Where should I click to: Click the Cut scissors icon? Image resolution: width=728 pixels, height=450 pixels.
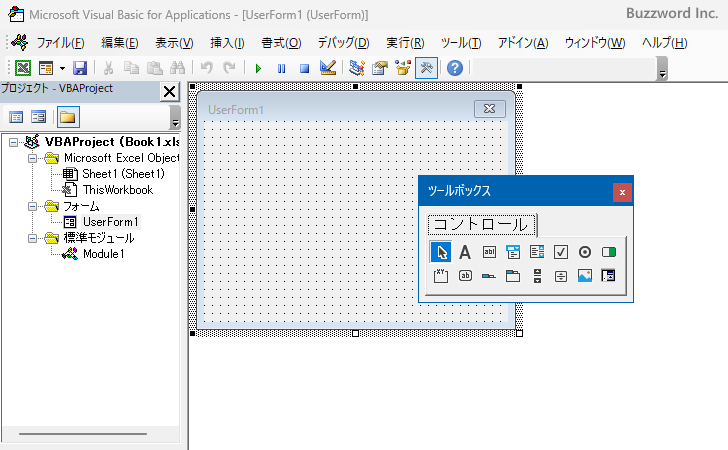[108, 68]
